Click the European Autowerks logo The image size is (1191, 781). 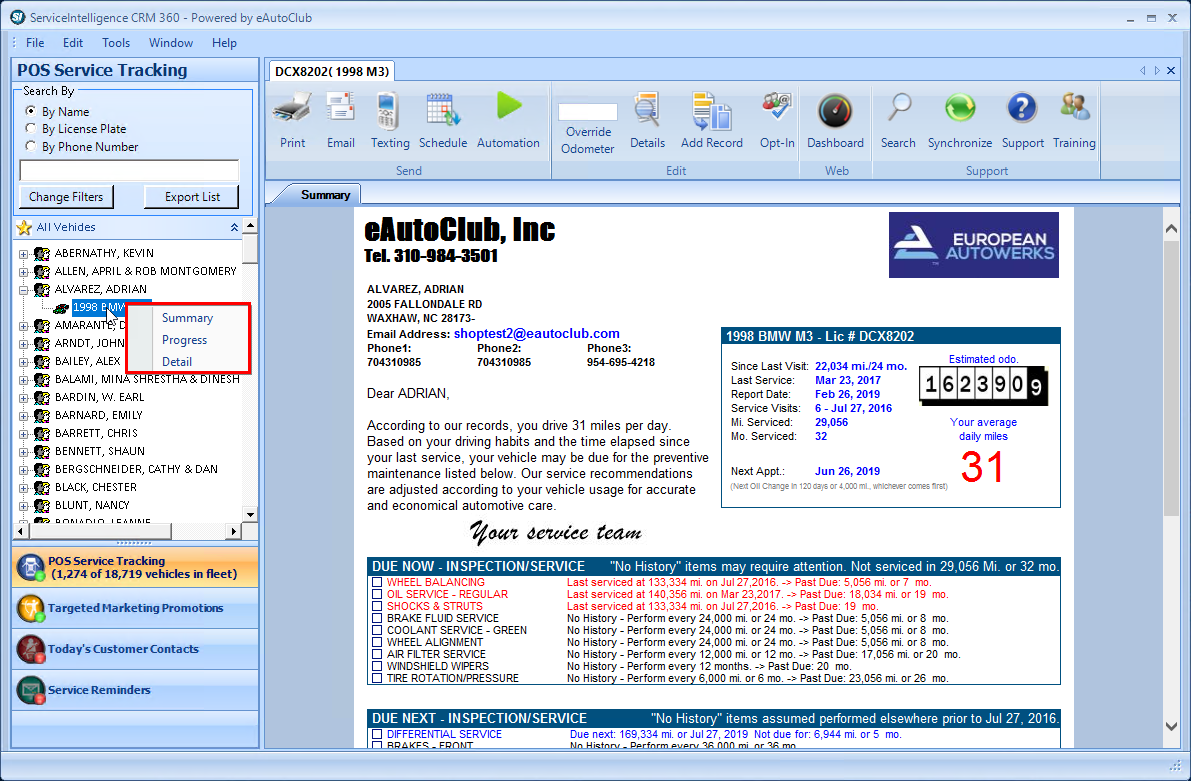point(974,245)
